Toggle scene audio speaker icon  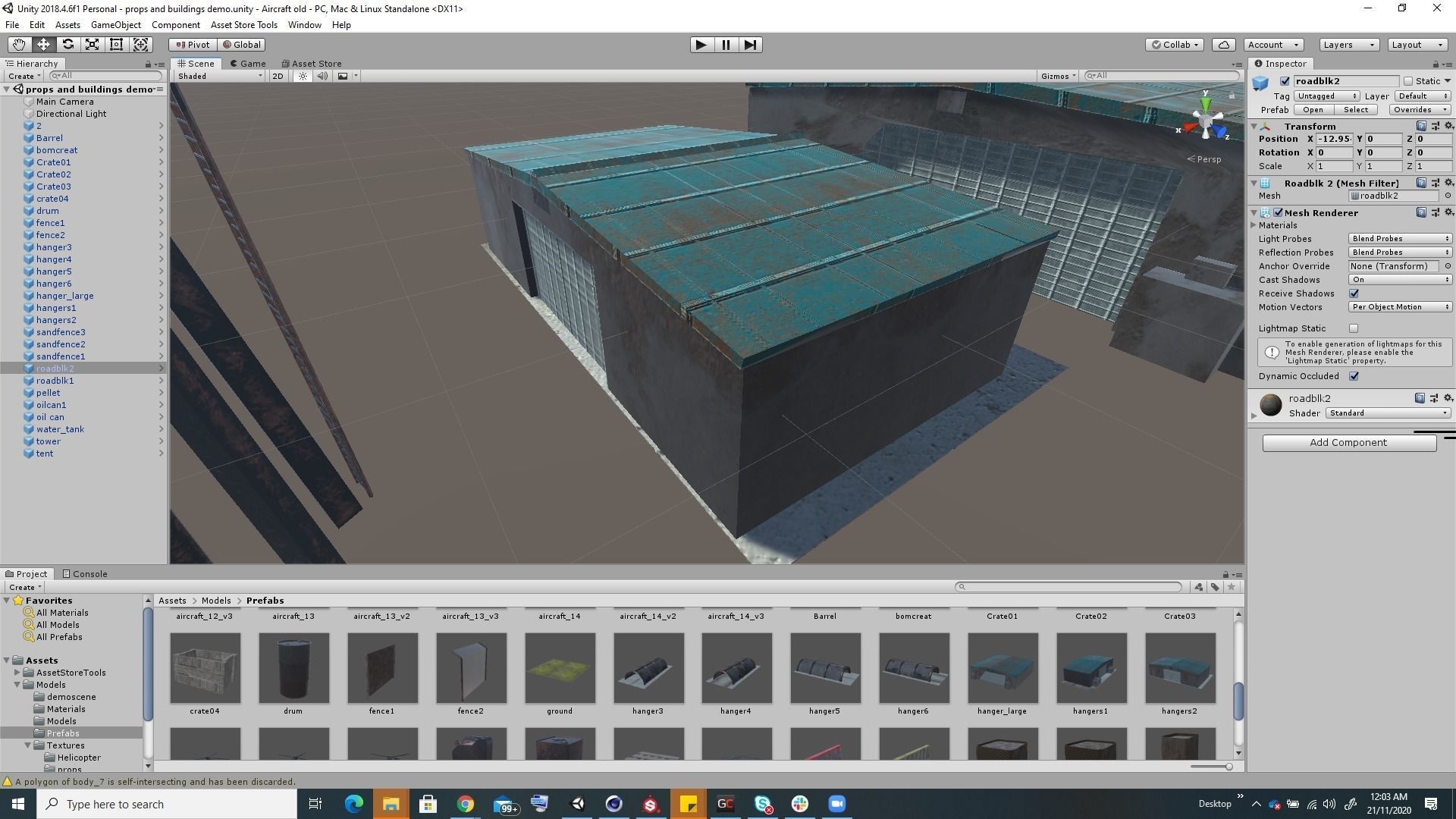tap(322, 76)
